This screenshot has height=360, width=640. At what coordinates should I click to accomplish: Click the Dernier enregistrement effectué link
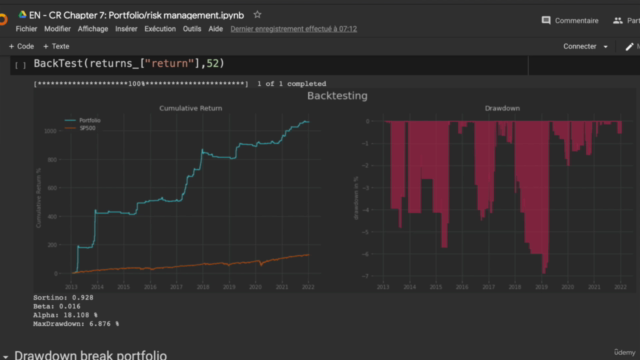(293, 29)
